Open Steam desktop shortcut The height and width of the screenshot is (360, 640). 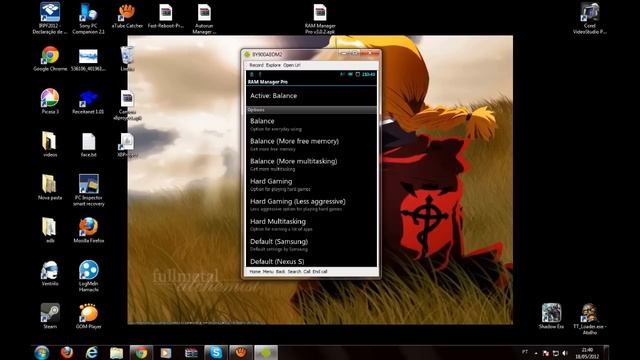coord(50,316)
